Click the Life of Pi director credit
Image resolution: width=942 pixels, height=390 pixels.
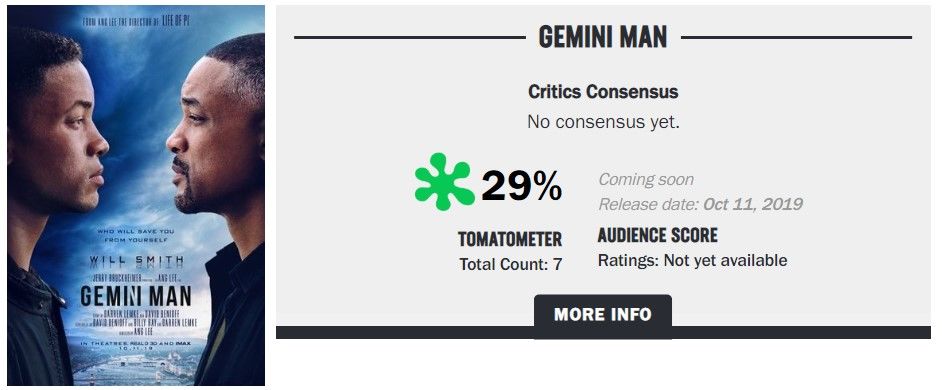coord(137,23)
